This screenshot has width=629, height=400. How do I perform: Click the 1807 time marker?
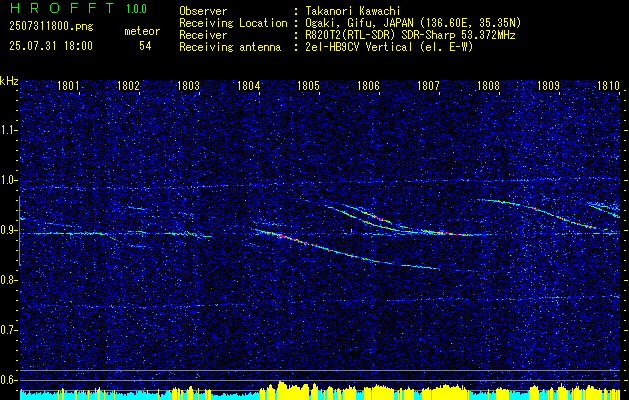(x=428, y=86)
